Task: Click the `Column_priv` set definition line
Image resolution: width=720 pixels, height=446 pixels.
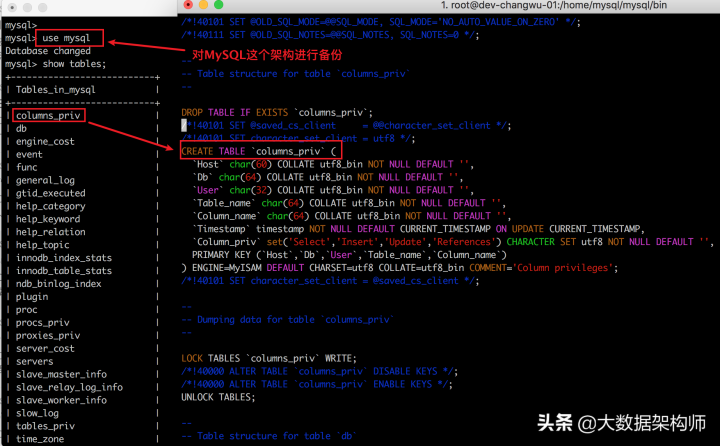Action: (x=453, y=242)
